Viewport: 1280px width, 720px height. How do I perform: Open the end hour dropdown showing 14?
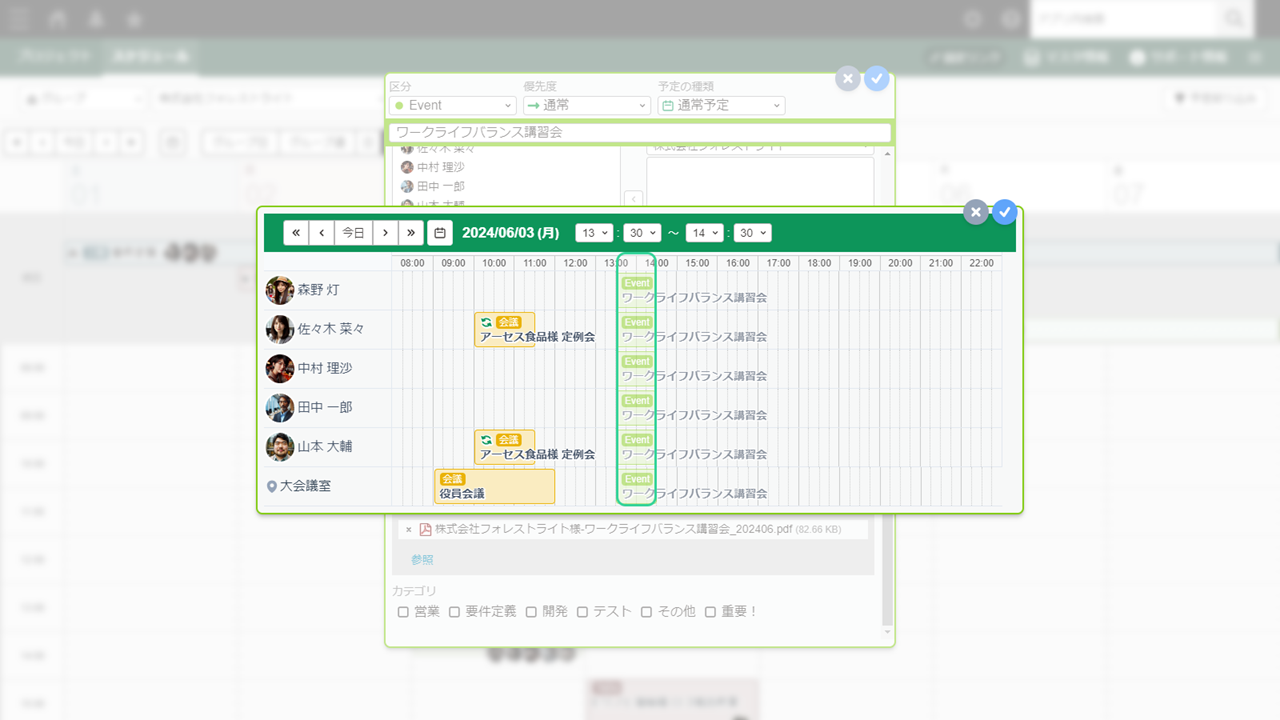[x=704, y=233]
